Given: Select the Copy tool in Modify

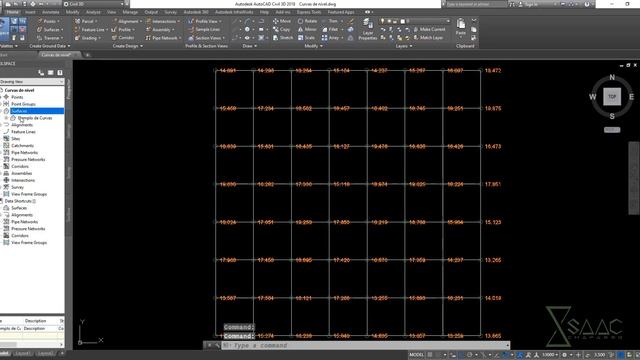Looking at the screenshot, I should (x=282, y=30).
